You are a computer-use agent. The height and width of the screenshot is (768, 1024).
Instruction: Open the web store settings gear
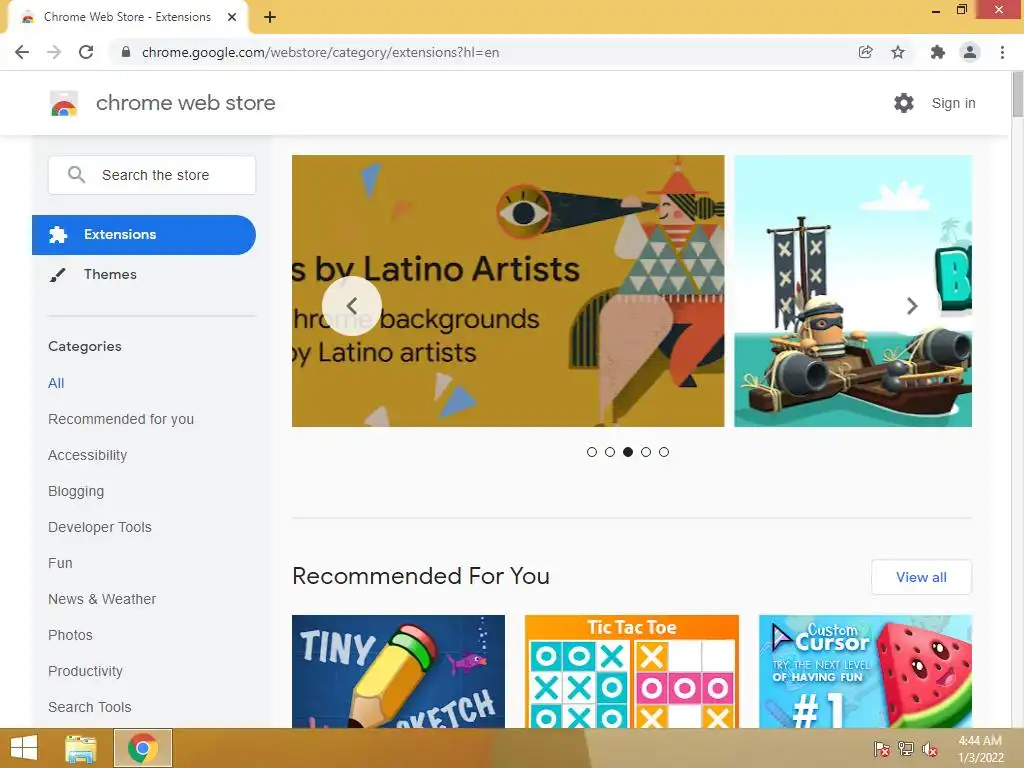coord(904,103)
